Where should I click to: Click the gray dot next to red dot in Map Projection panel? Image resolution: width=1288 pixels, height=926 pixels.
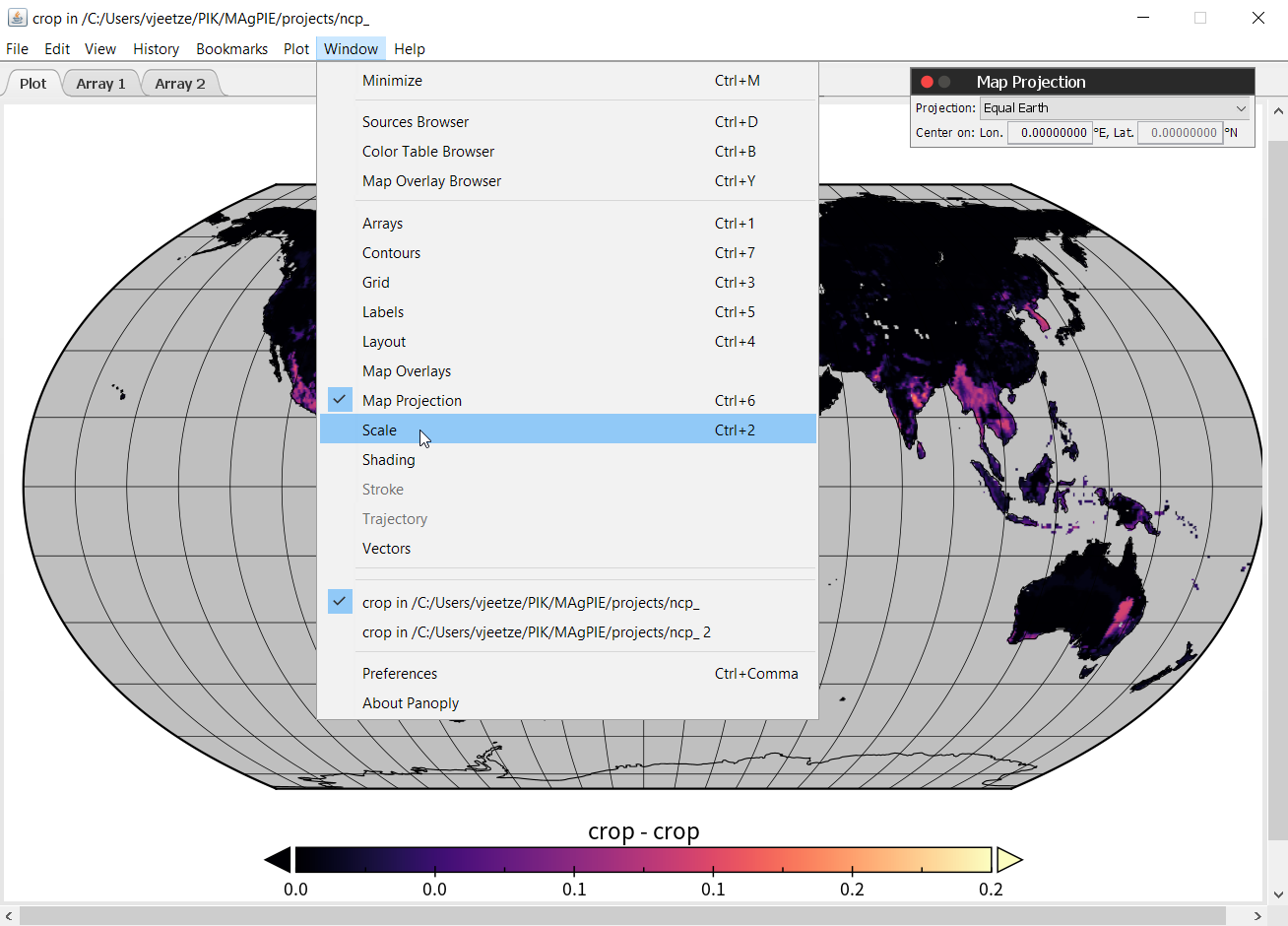944,82
